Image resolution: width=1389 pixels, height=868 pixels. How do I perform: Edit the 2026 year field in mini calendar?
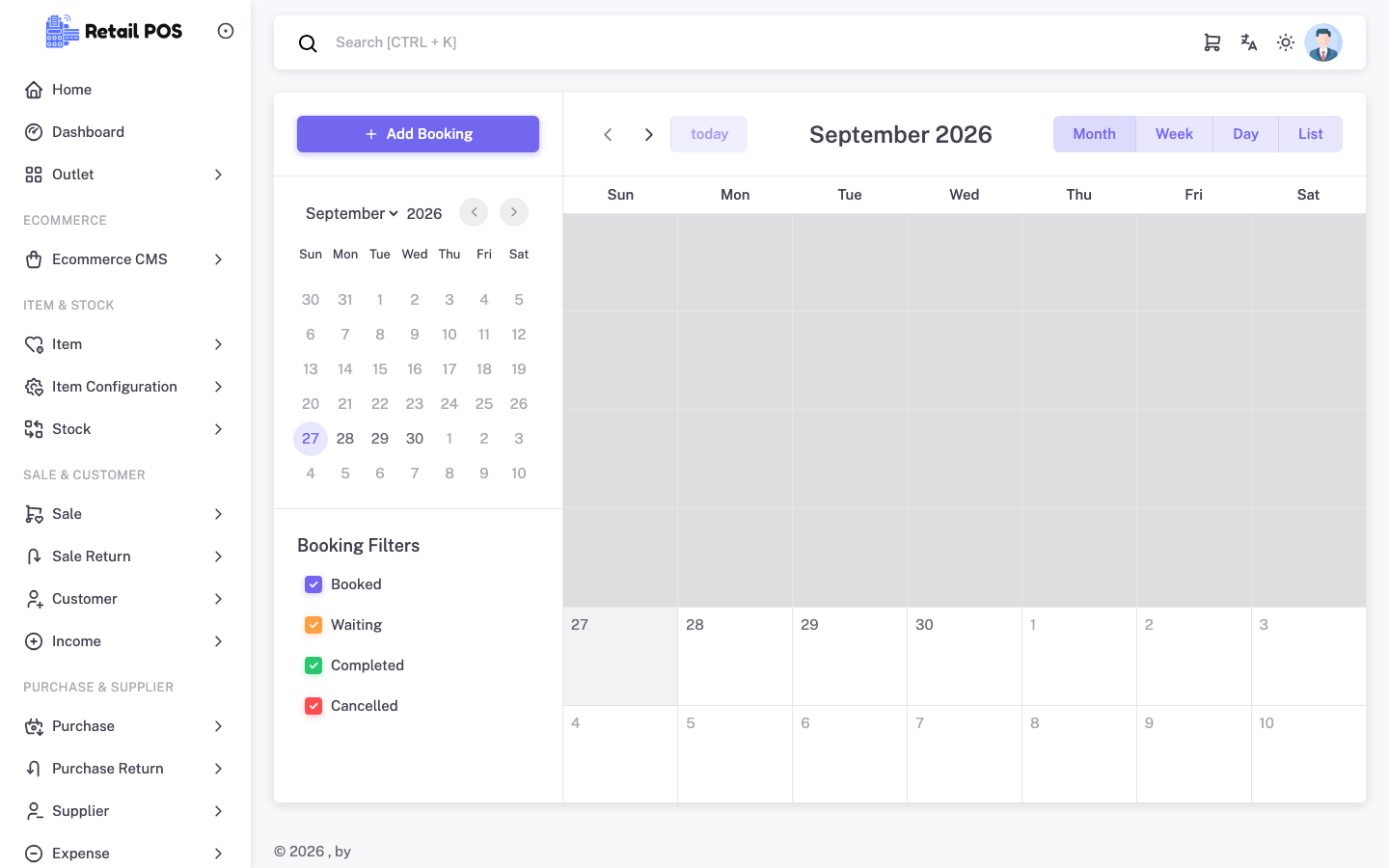pos(424,213)
